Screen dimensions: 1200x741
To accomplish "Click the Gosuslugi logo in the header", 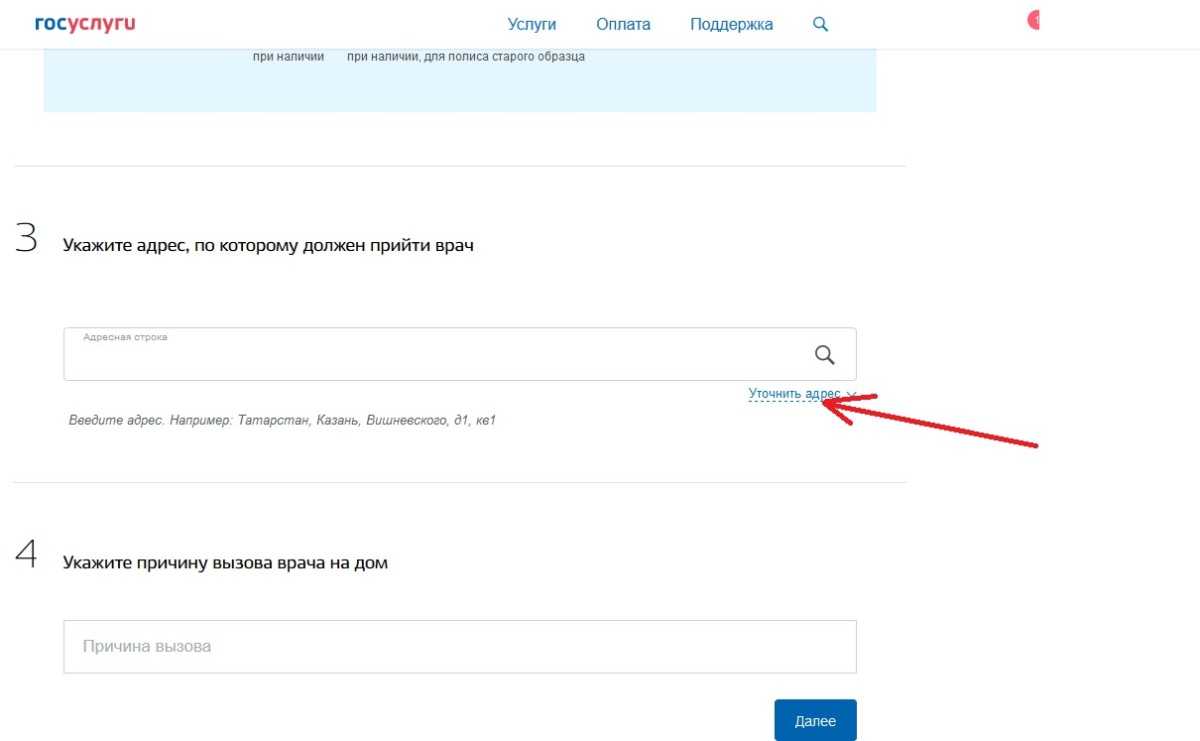I will 84,24.
